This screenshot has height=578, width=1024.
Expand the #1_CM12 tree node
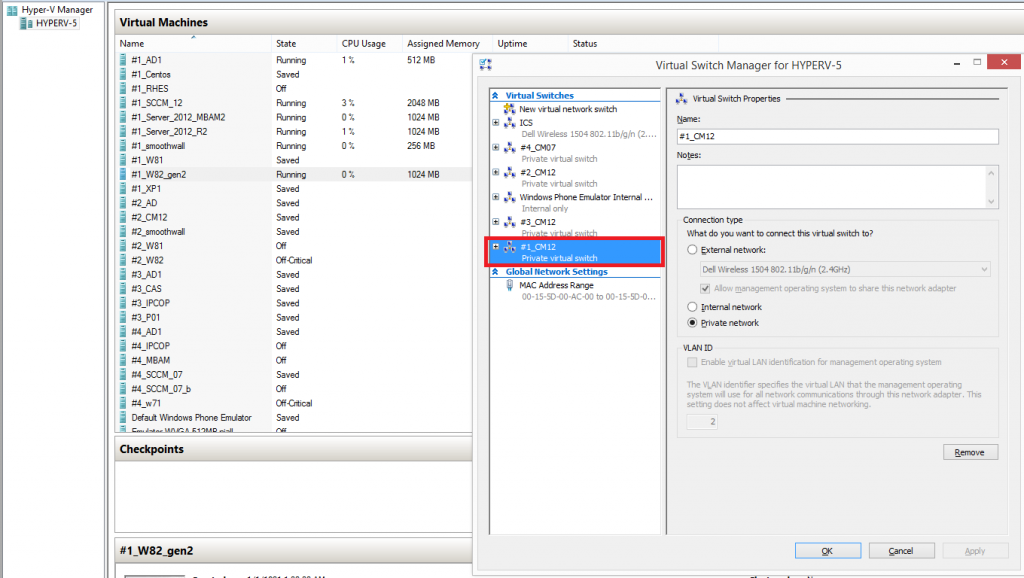(x=494, y=246)
